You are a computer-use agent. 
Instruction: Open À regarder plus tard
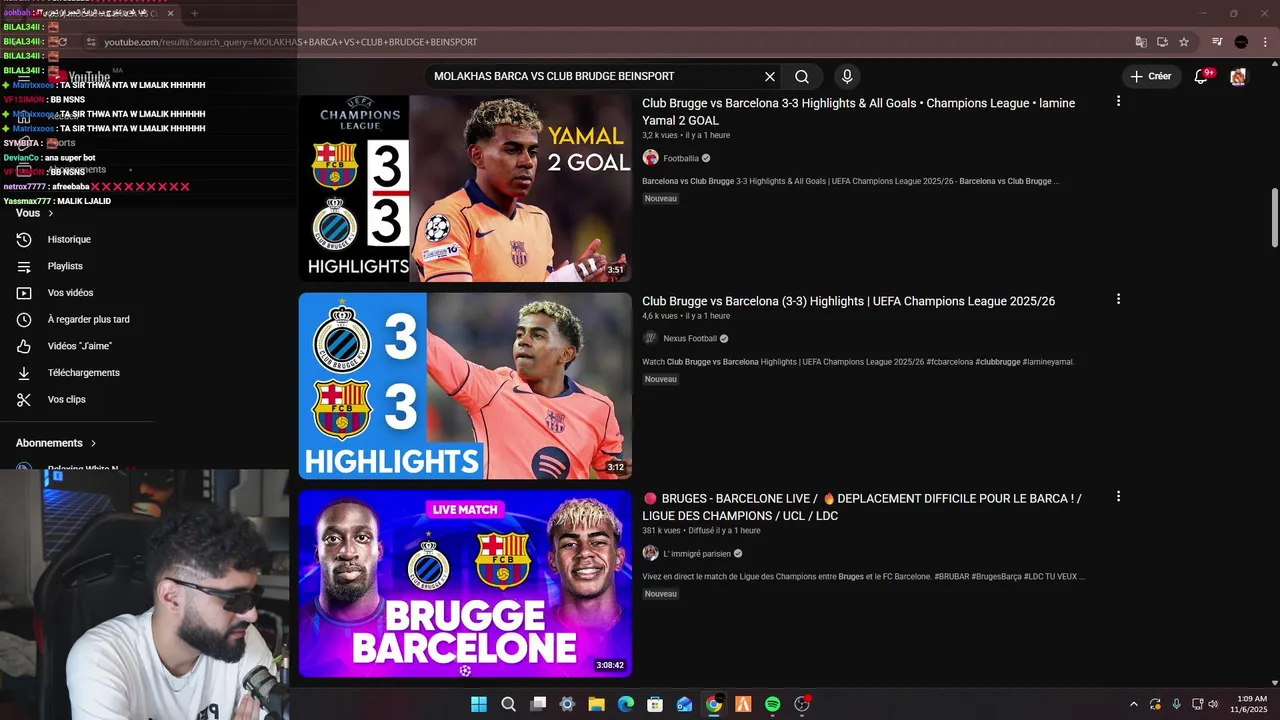pos(88,319)
